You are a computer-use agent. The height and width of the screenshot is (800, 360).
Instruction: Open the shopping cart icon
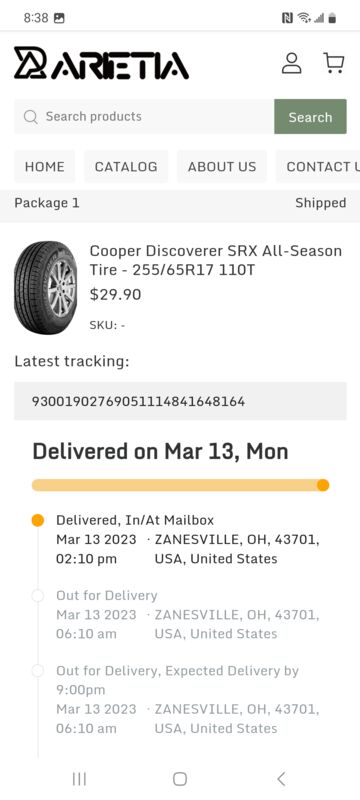click(334, 63)
